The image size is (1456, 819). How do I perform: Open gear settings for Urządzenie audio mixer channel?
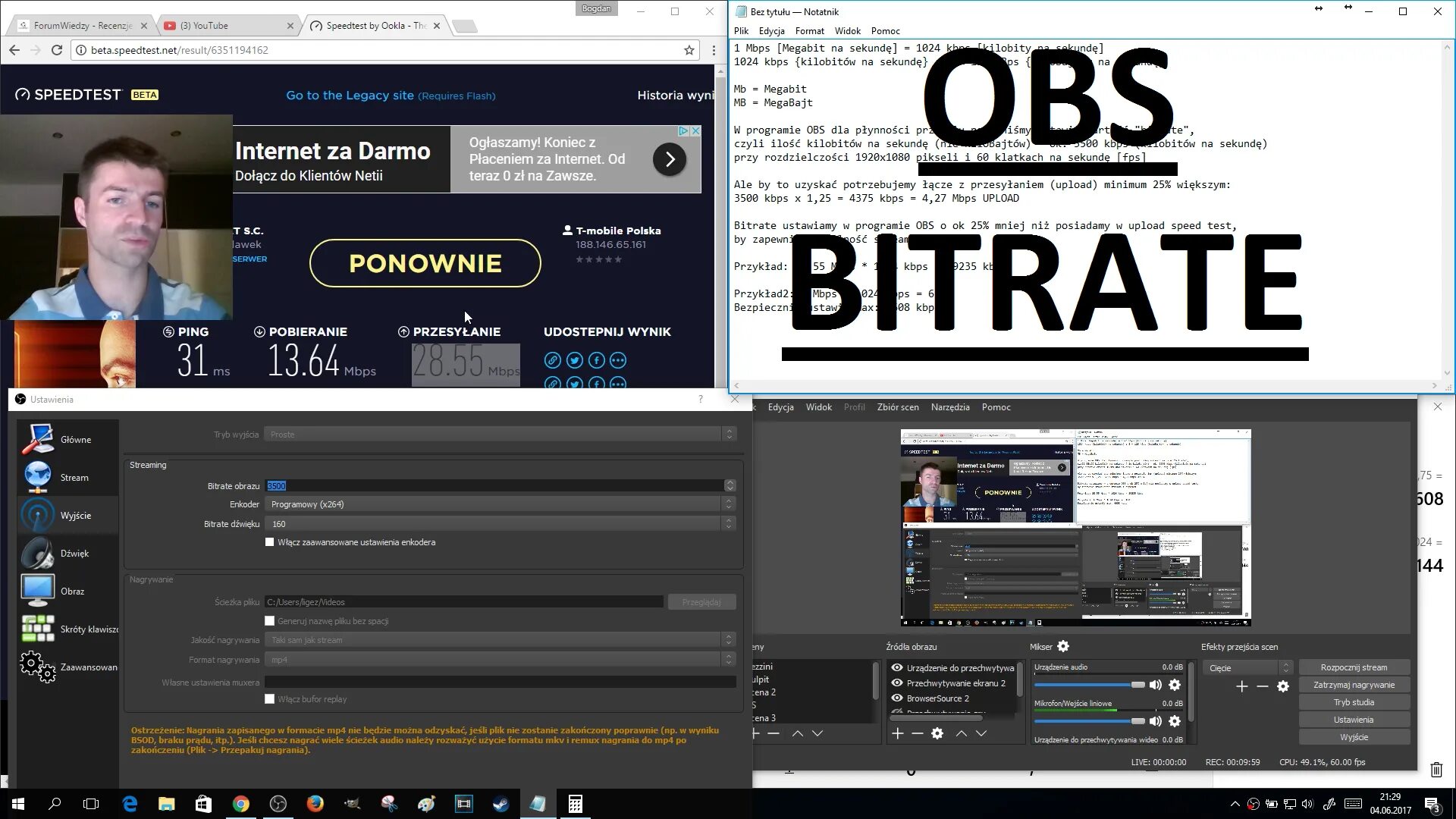click(x=1175, y=685)
